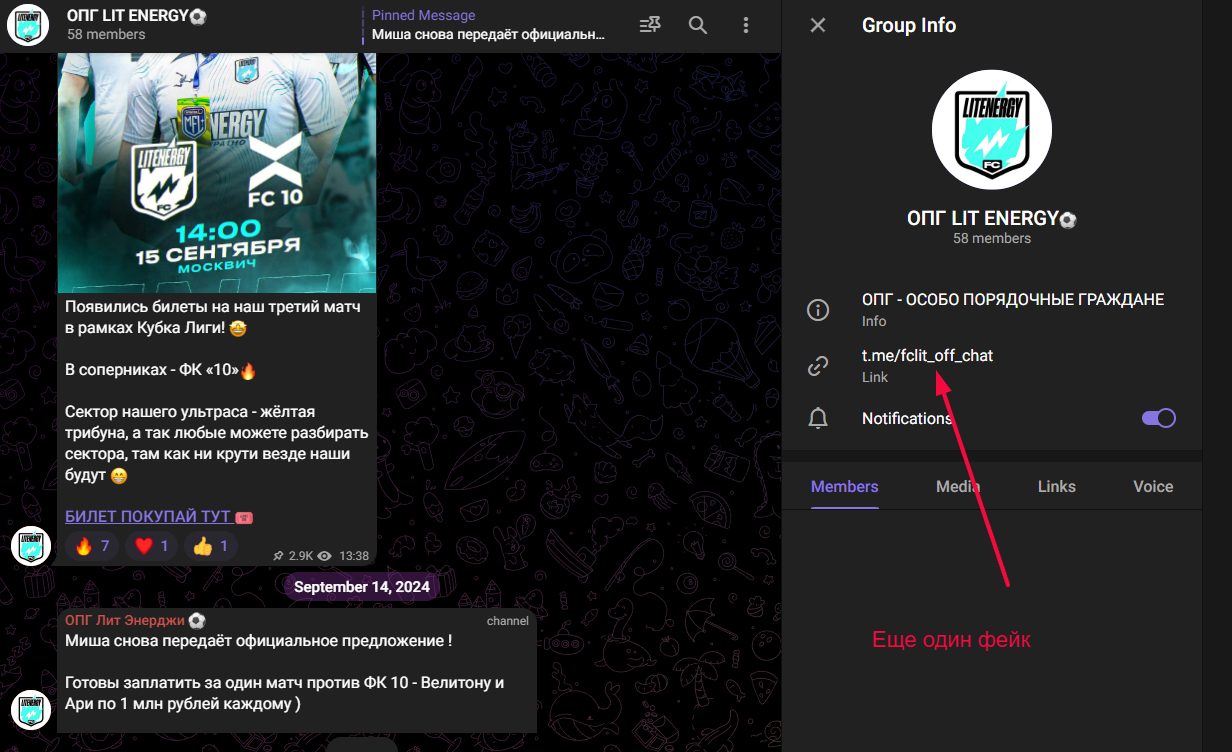Open the chat three-dot menu
The width and height of the screenshot is (1232, 752).
746,25
